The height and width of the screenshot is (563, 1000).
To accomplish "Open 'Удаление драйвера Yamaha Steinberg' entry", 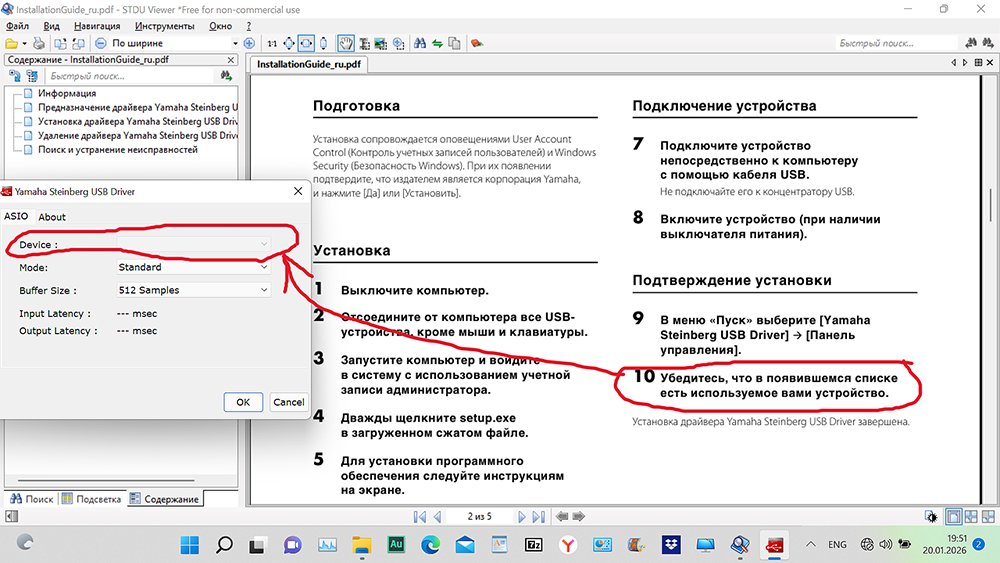I will pyautogui.click(x=138, y=135).
